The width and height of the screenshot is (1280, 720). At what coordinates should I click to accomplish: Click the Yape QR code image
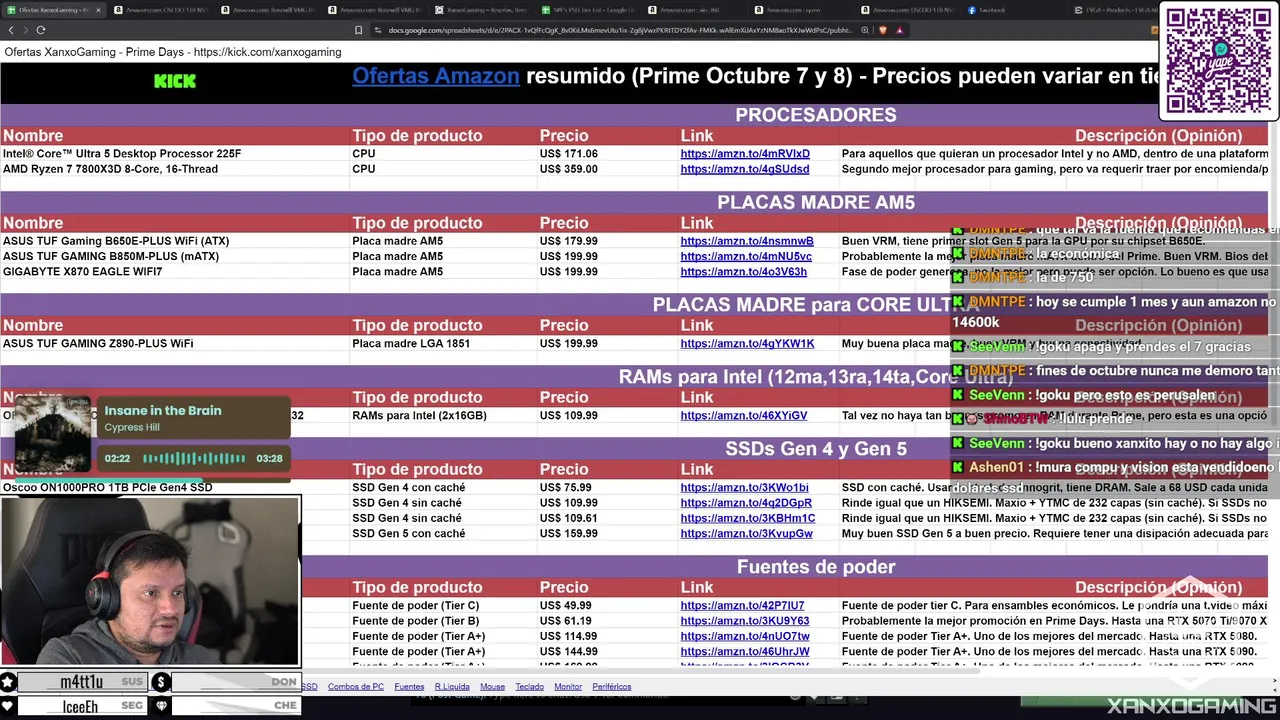tap(1218, 60)
